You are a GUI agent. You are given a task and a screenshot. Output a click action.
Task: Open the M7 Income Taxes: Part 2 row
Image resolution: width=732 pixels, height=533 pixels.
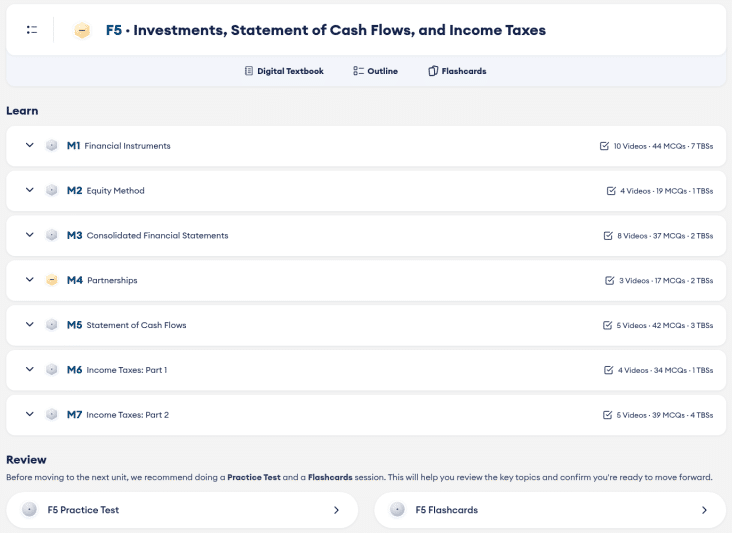coord(366,415)
